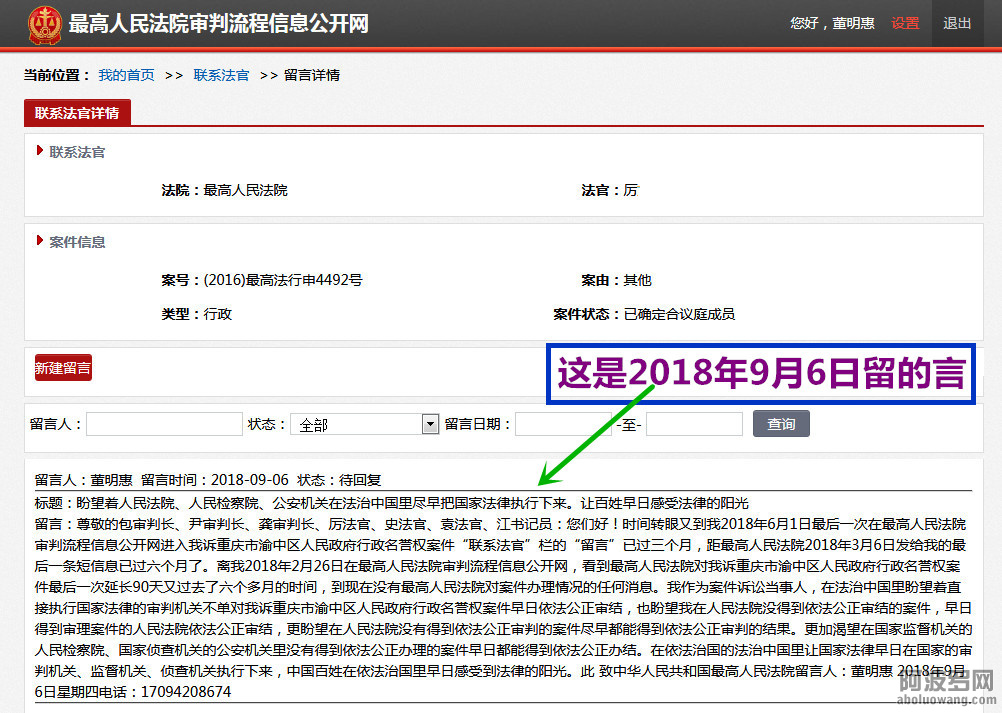Open the 设置 settings link

905,24
